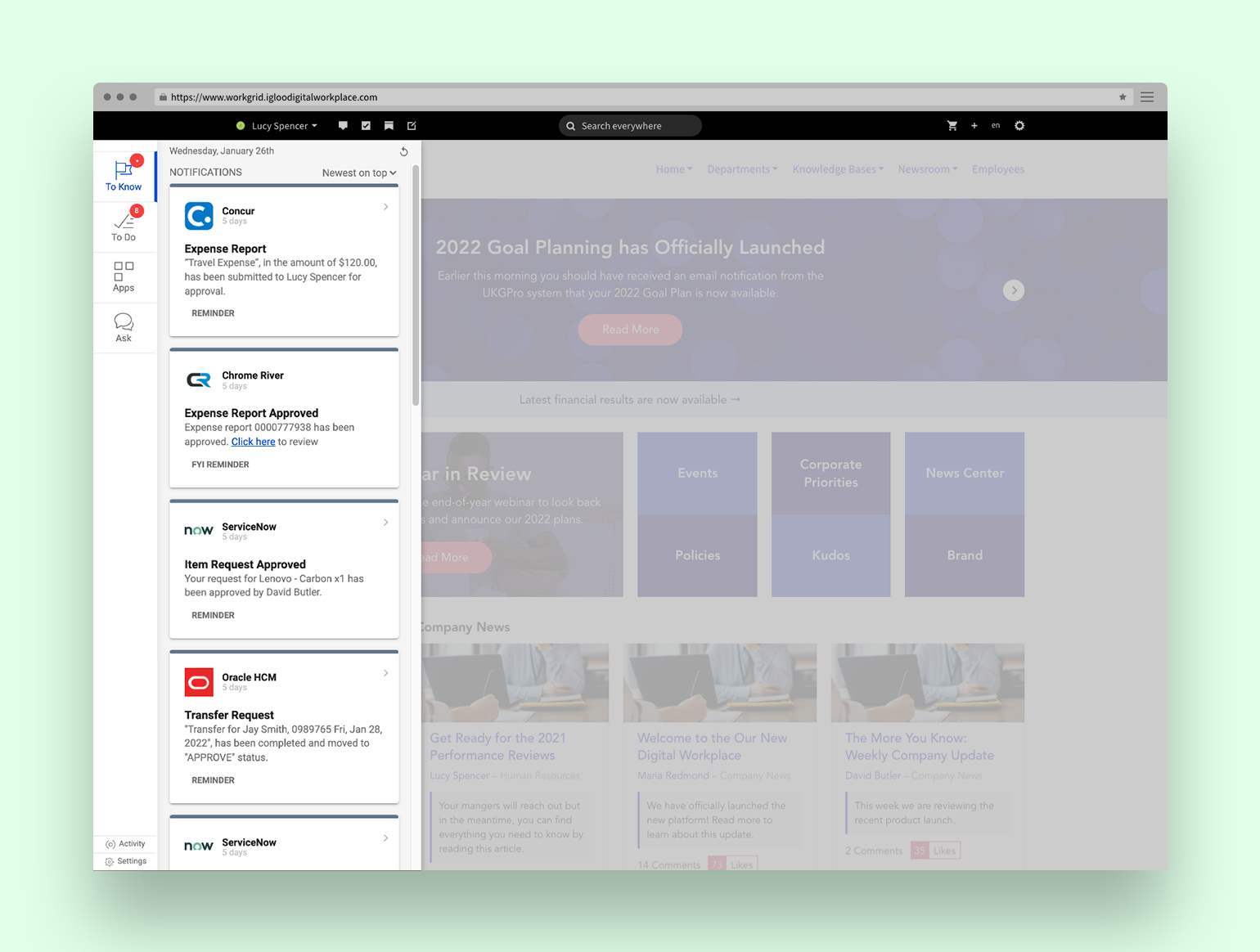Screen dimensions: 1260x952
Task: Open the Knowledge Bases dropdown menu
Action: (837, 169)
